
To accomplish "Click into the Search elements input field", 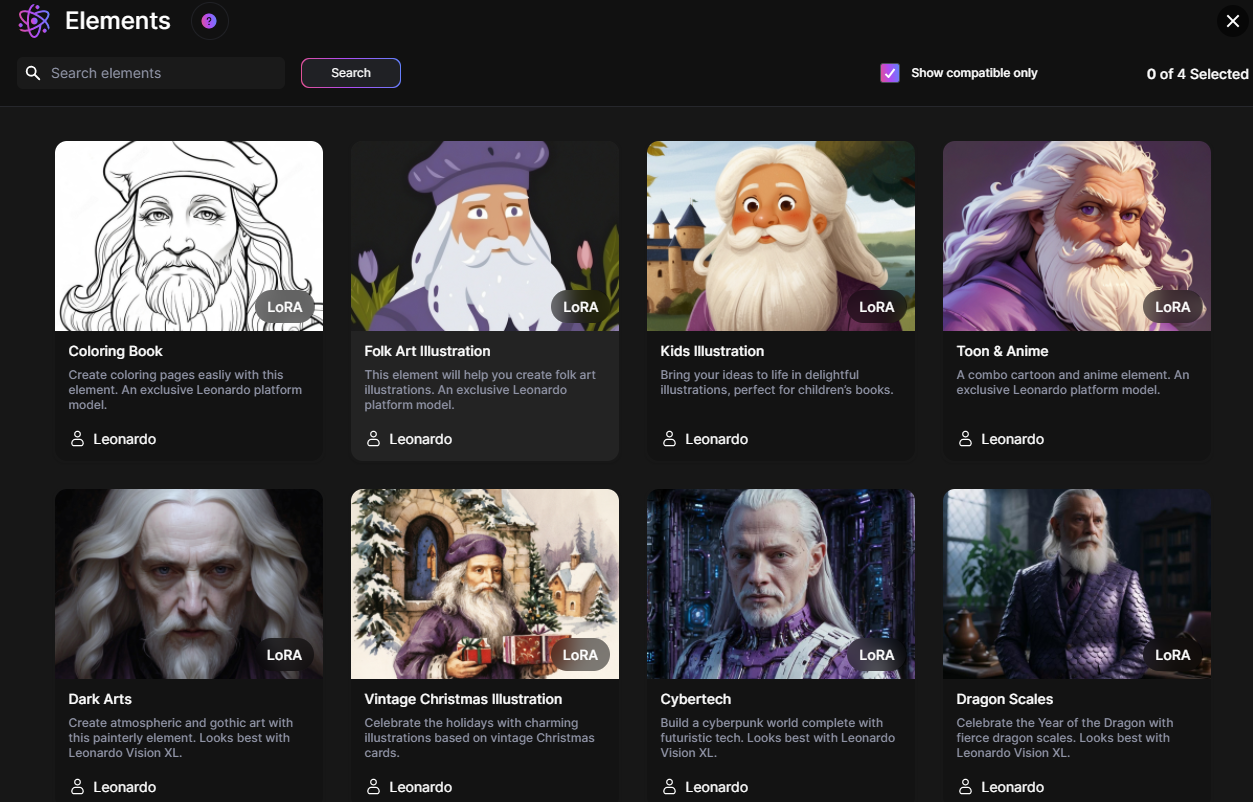I will pyautogui.click(x=151, y=73).
